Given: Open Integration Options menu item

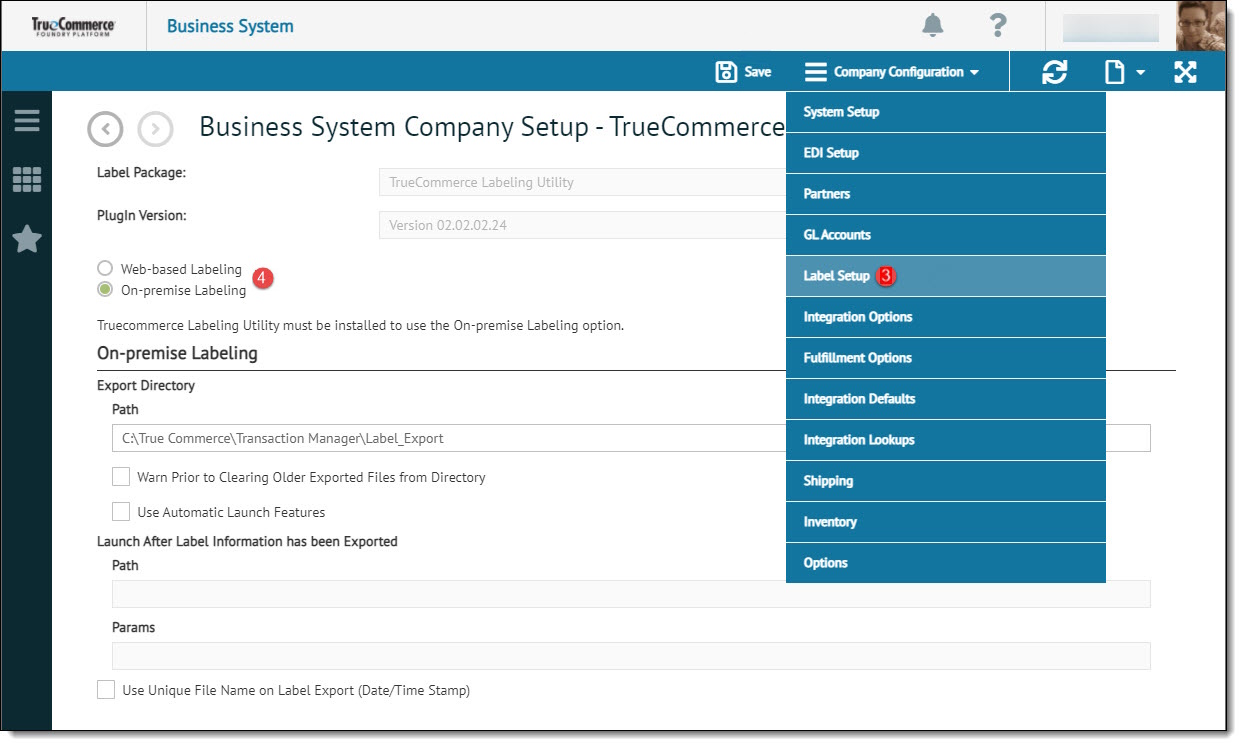Looking at the screenshot, I should point(946,317).
